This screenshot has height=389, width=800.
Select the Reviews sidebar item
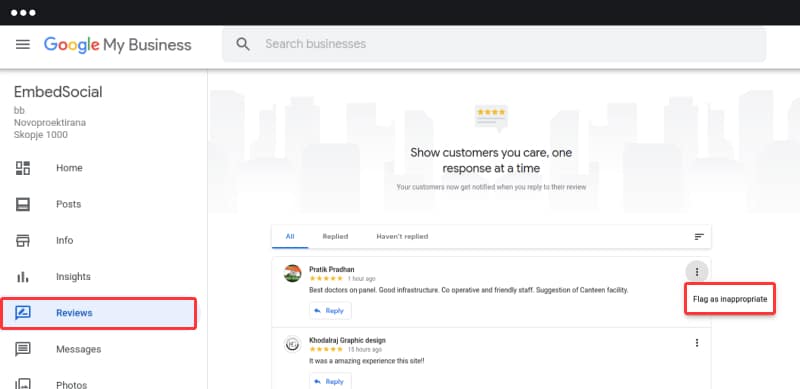coord(99,313)
